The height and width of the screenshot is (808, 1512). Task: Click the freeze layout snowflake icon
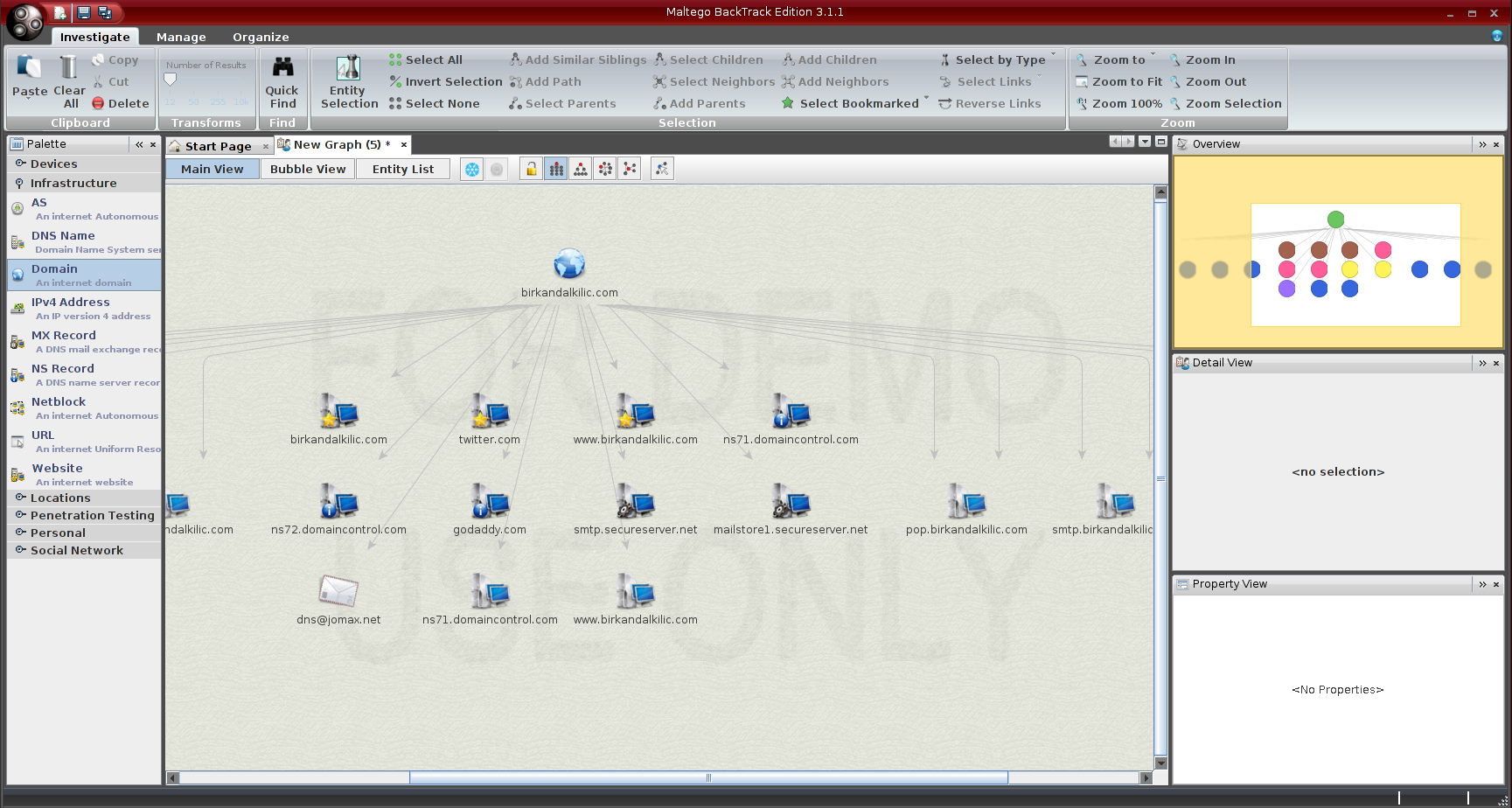[x=472, y=170]
